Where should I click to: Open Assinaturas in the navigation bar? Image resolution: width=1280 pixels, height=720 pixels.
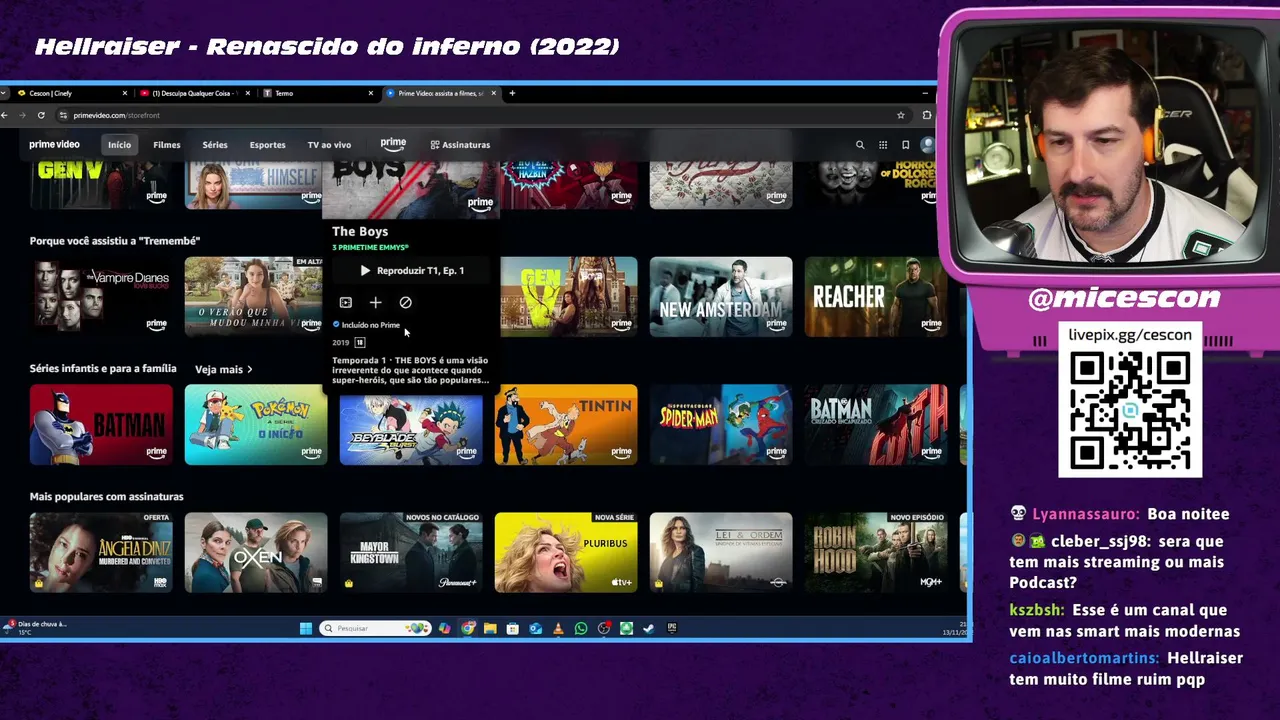[460, 145]
